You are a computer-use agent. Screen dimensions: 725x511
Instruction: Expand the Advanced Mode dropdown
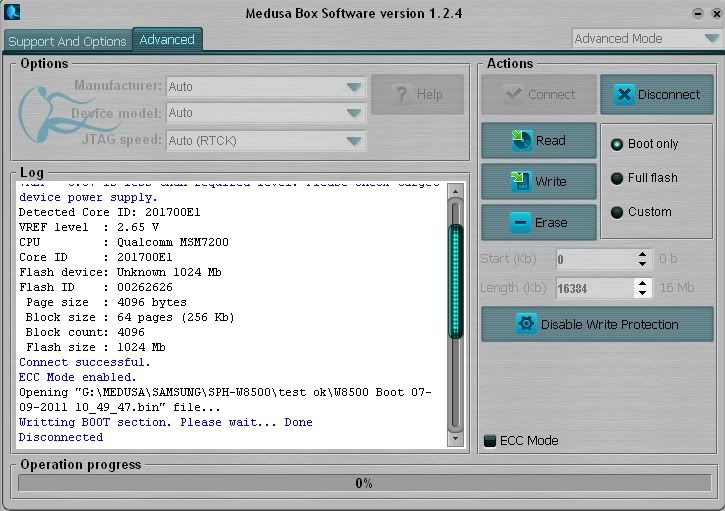646,38
